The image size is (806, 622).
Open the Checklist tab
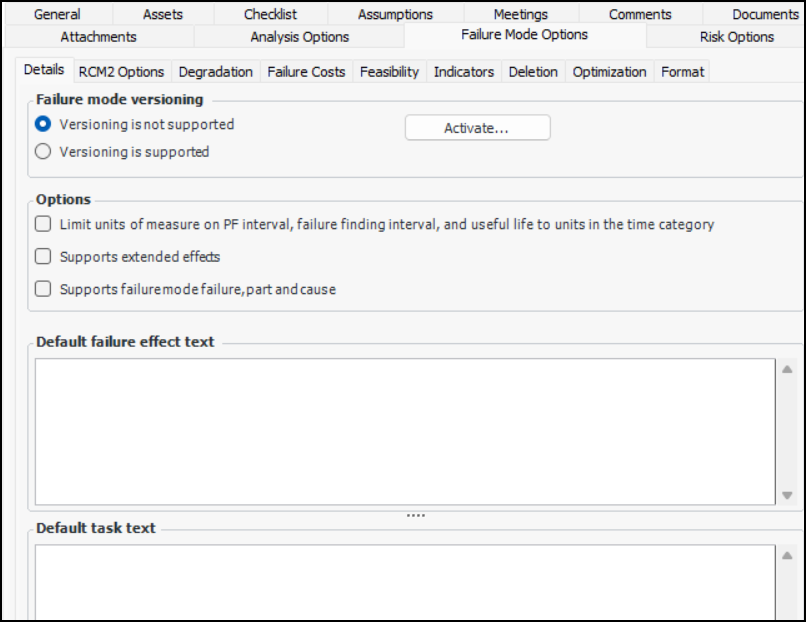pos(270,14)
